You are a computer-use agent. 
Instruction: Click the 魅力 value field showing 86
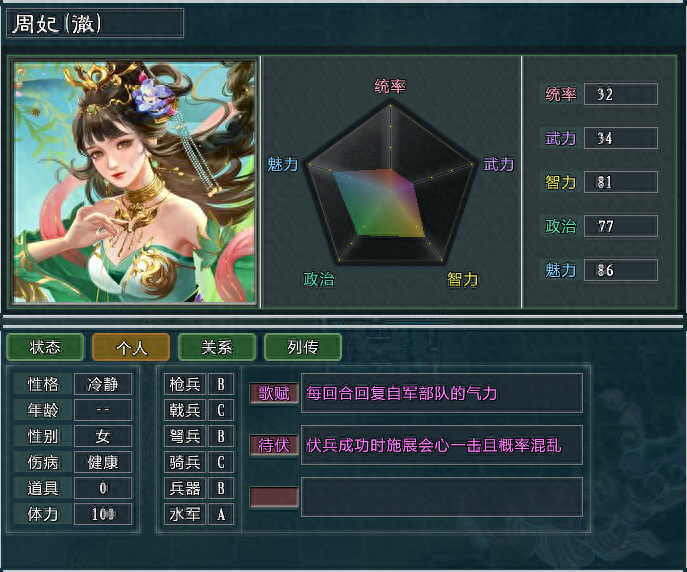(621, 270)
